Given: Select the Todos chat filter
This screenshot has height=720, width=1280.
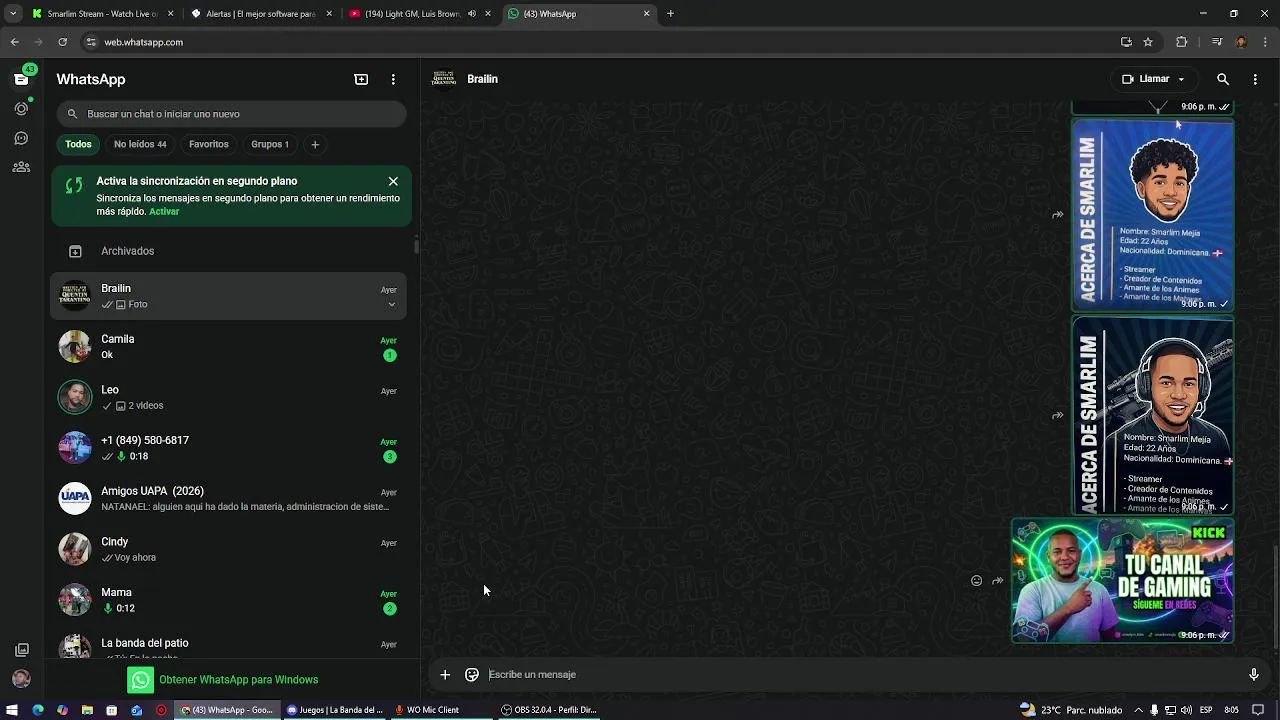Looking at the screenshot, I should [78, 144].
